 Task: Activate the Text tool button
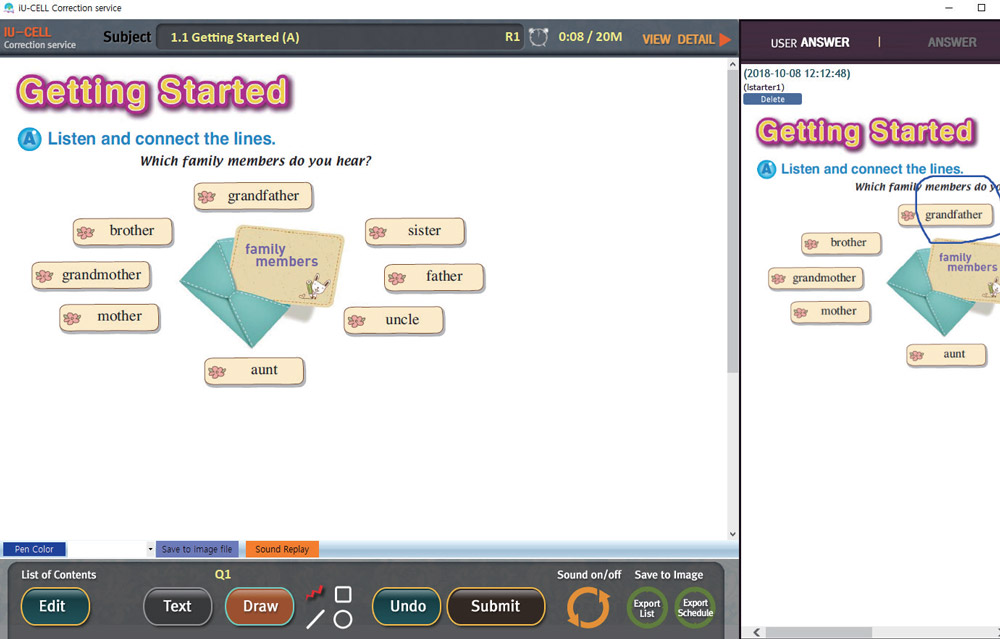178,606
